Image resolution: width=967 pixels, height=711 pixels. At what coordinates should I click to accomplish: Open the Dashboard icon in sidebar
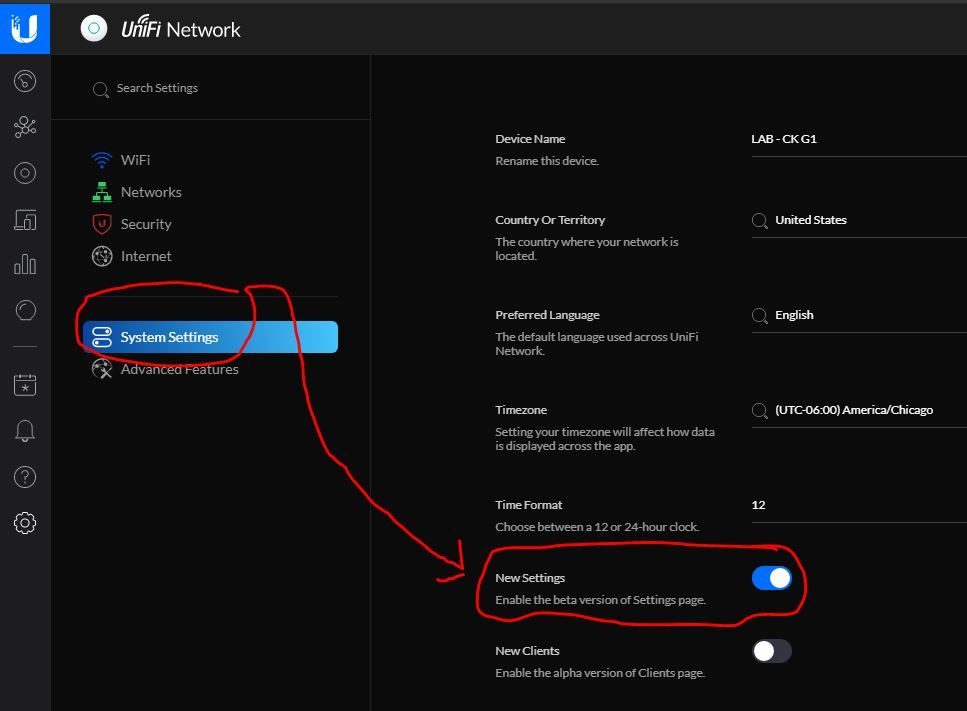[25, 81]
